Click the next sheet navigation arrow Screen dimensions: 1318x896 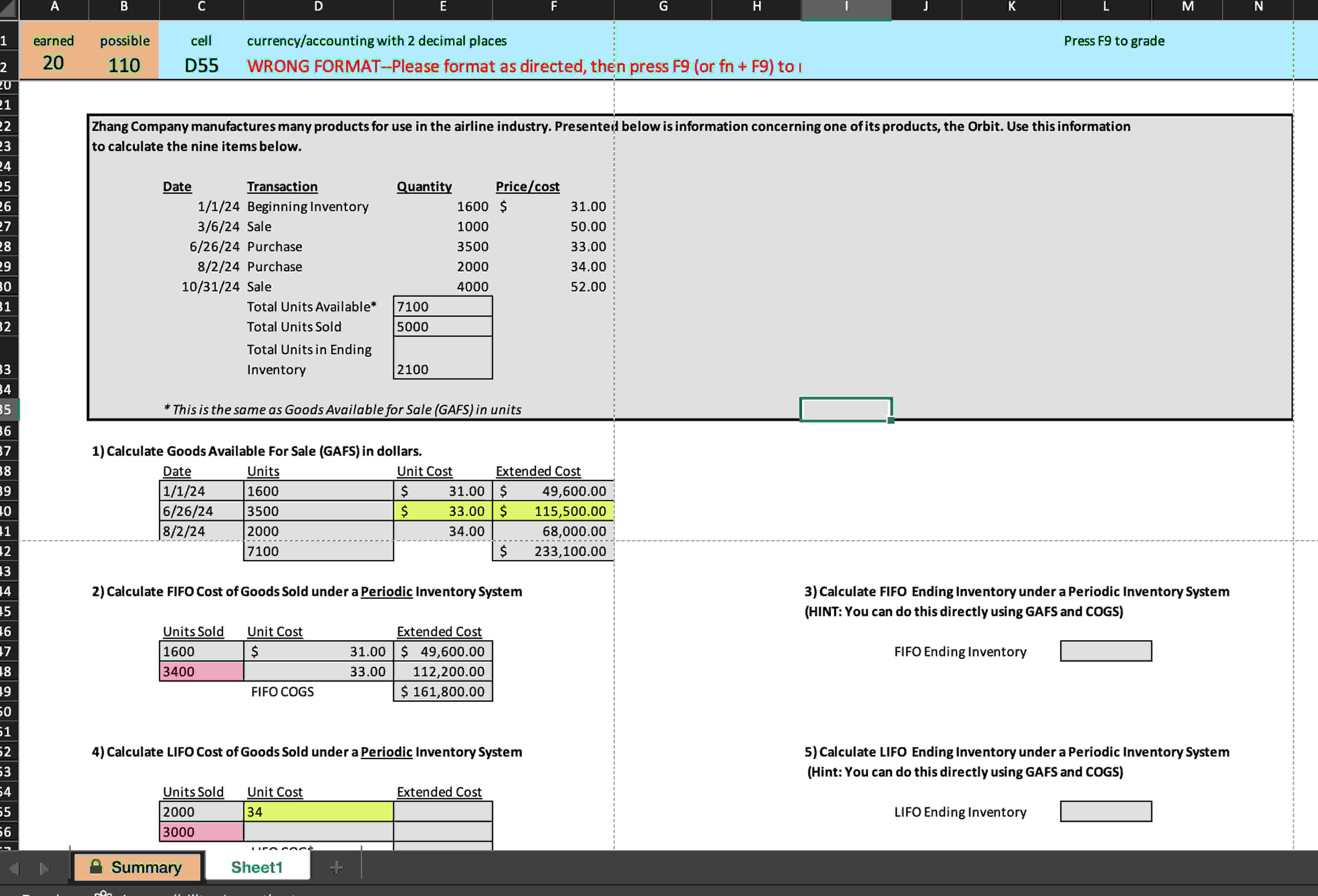pos(44,868)
